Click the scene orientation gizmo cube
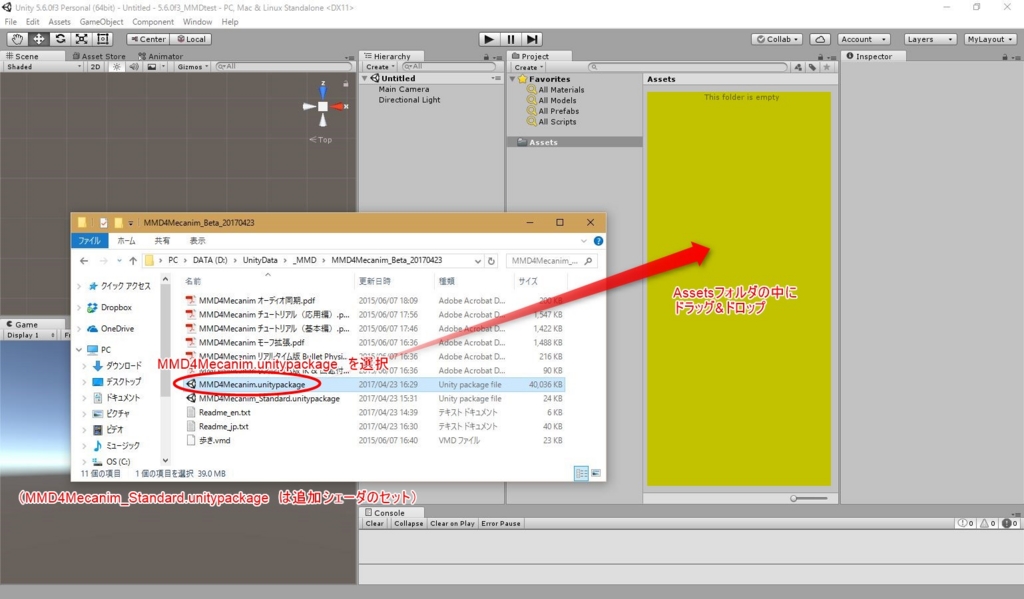The height and width of the screenshot is (599, 1024). pyautogui.click(x=323, y=106)
